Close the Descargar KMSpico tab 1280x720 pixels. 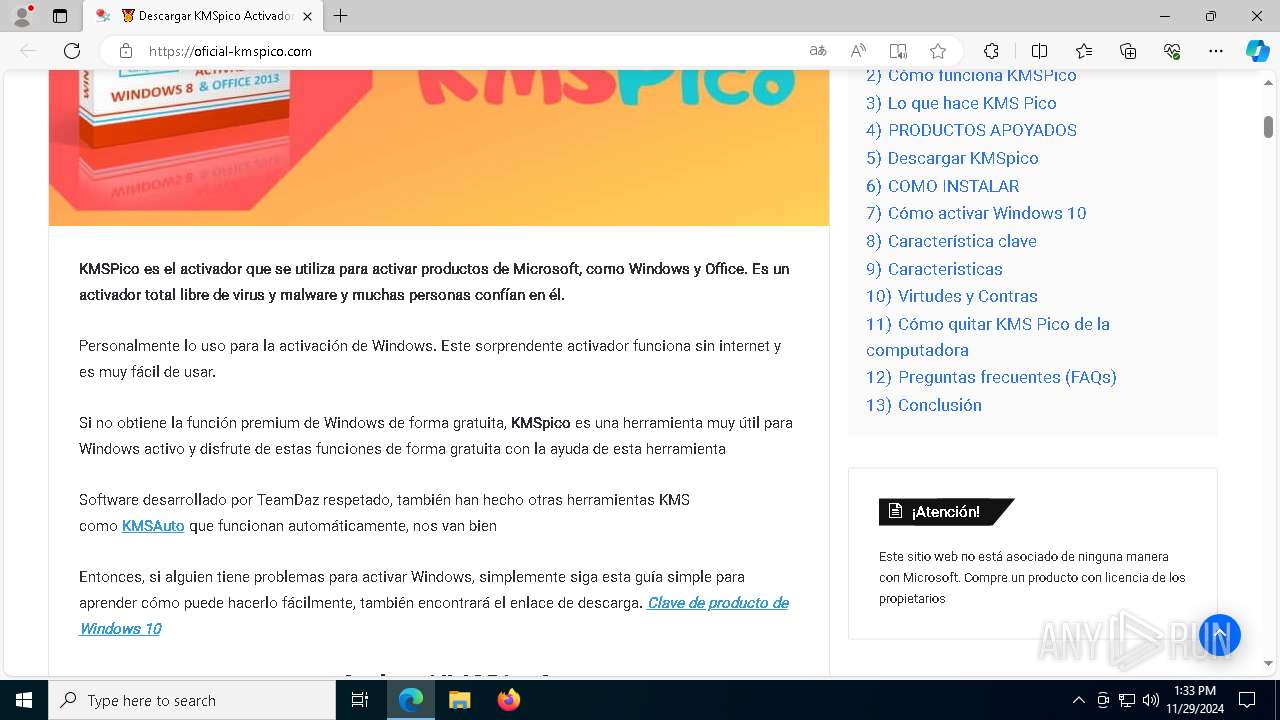pyautogui.click(x=307, y=16)
